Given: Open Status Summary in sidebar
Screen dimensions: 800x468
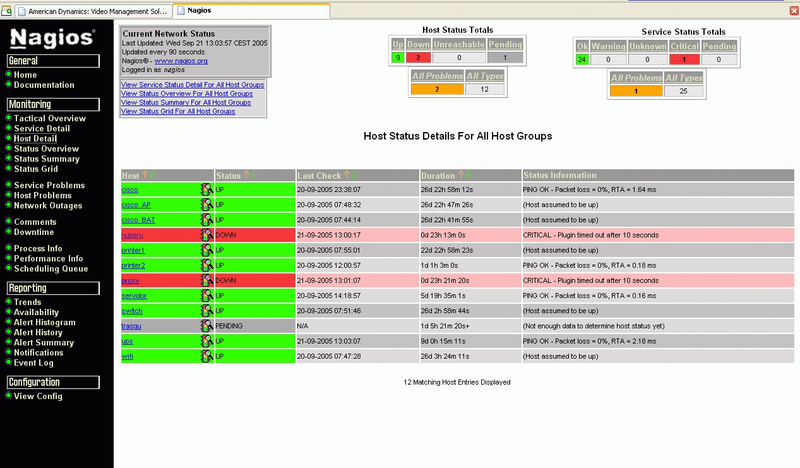Looking at the screenshot, I should 46,159.
